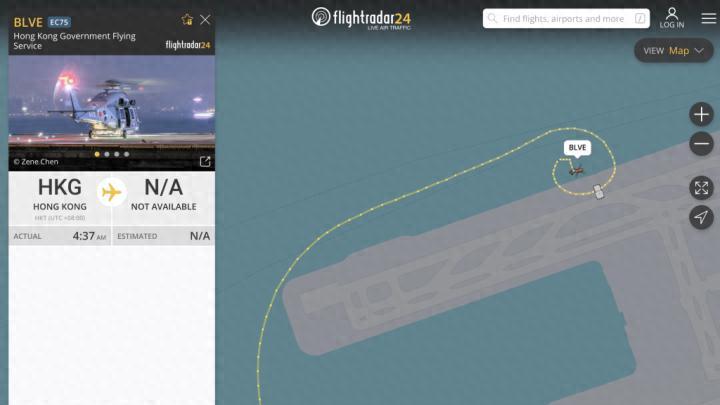
Task: Select the second photo carousel dot
Action: tap(107, 154)
